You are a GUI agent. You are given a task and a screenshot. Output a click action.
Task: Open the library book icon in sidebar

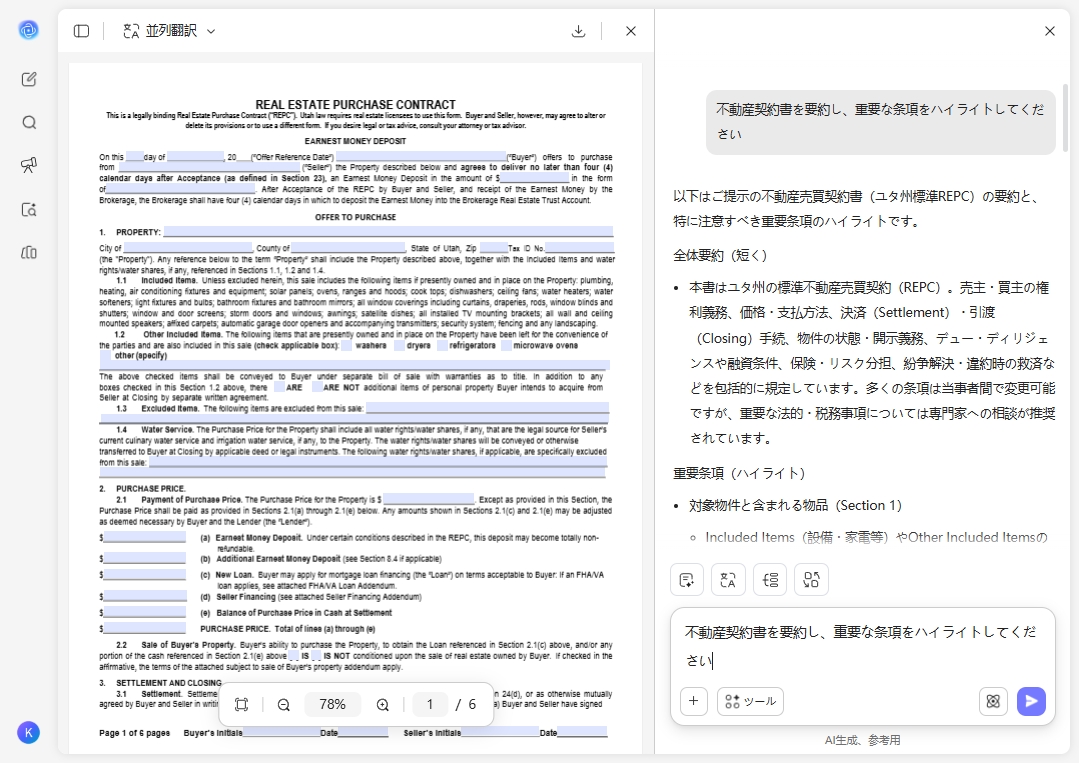click(29, 252)
